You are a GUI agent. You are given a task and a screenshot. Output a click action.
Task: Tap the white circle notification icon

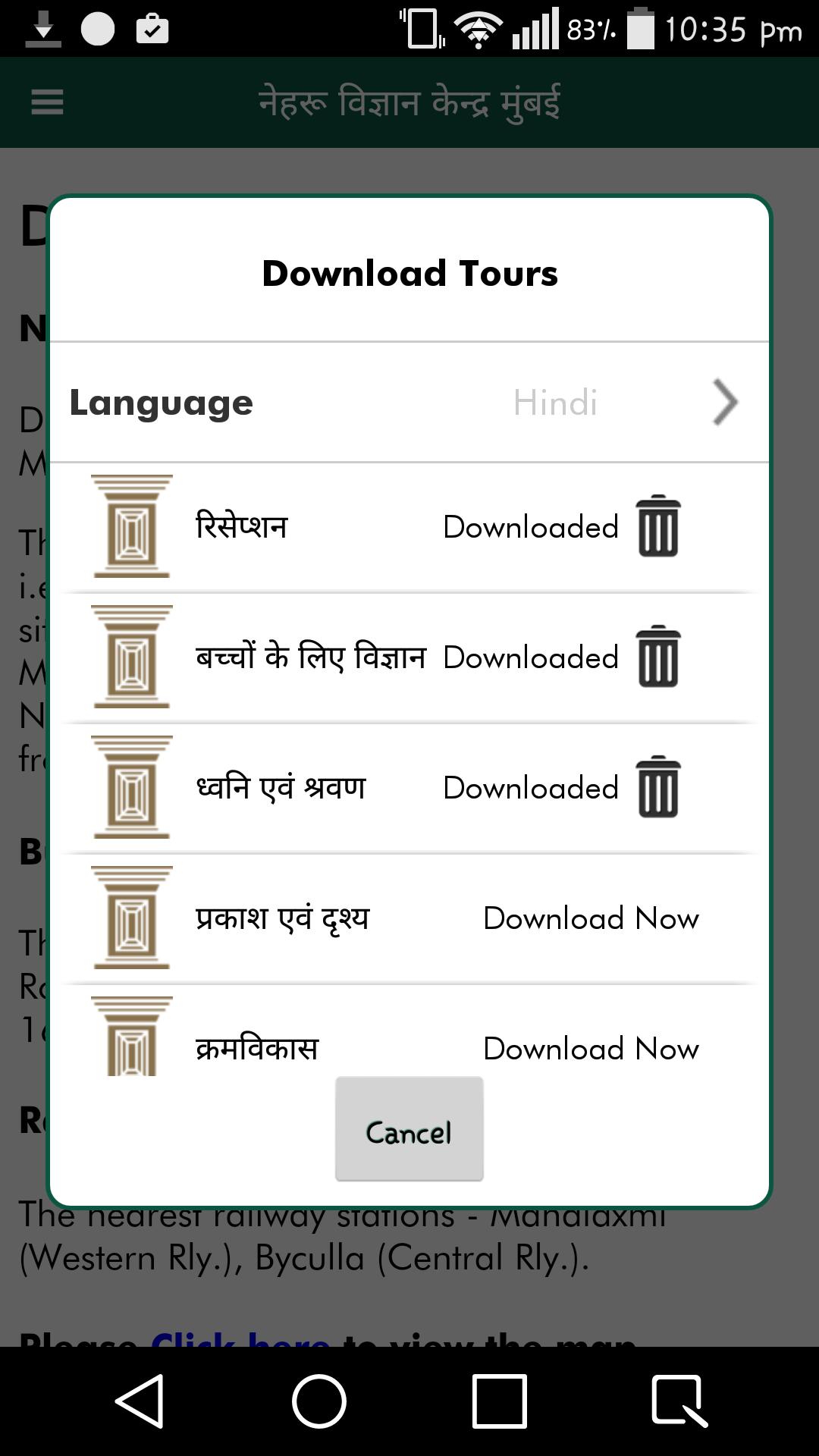(x=98, y=29)
